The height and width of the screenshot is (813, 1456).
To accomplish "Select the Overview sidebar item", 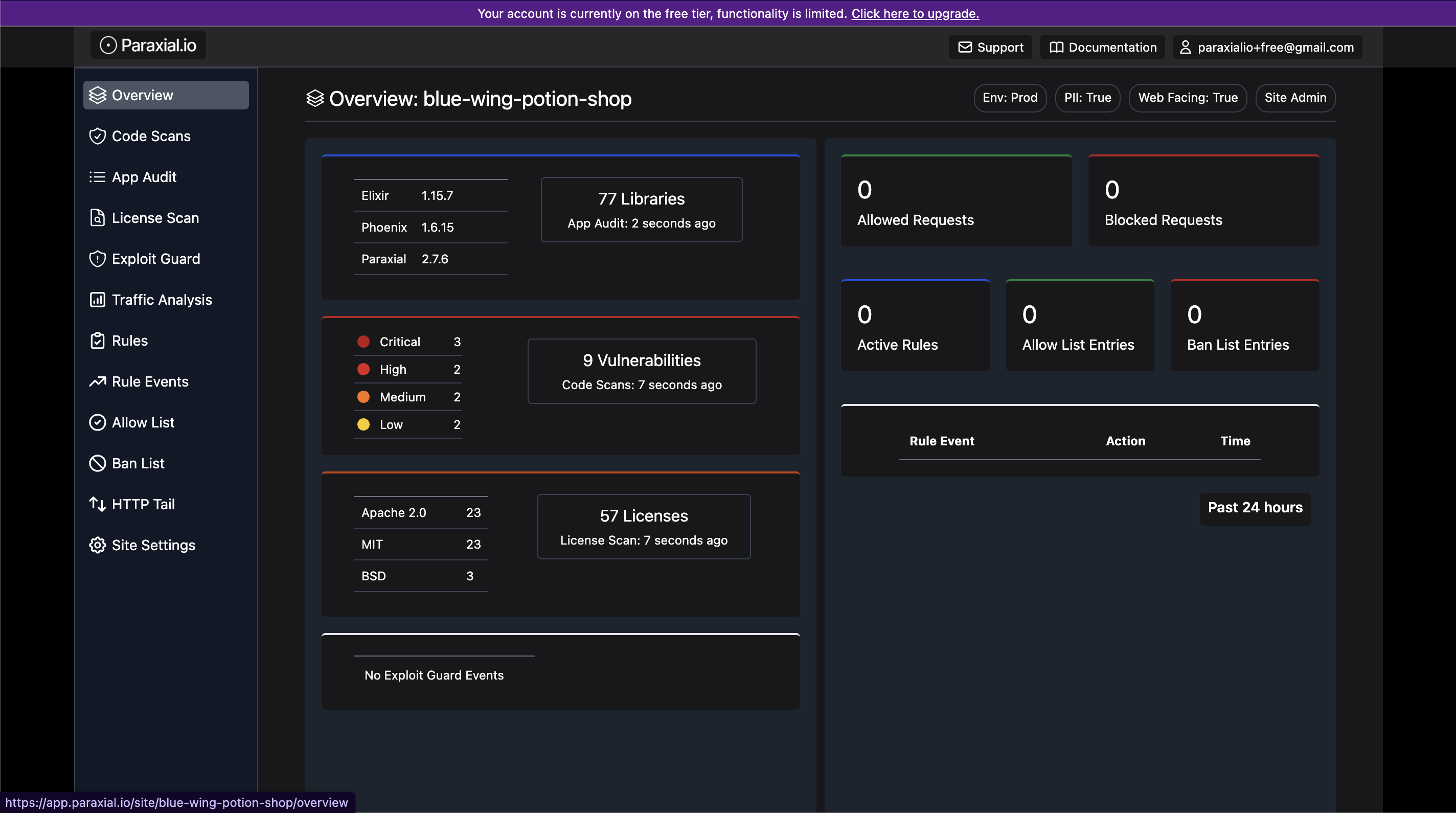I will [166, 95].
